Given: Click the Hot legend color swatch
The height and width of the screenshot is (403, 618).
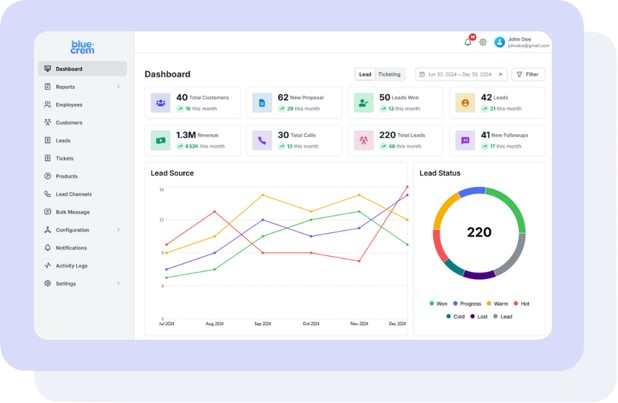Looking at the screenshot, I should (x=515, y=303).
